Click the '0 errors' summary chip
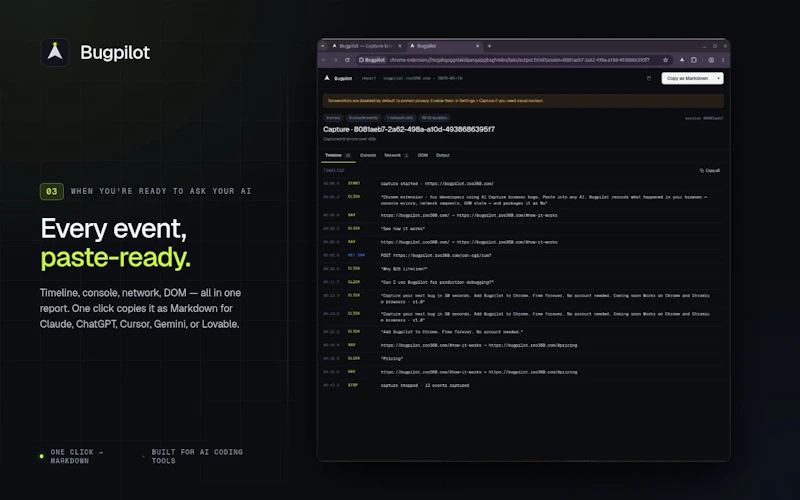Screen dimensions: 800x500 pyautogui.click(x=333, y=118)
